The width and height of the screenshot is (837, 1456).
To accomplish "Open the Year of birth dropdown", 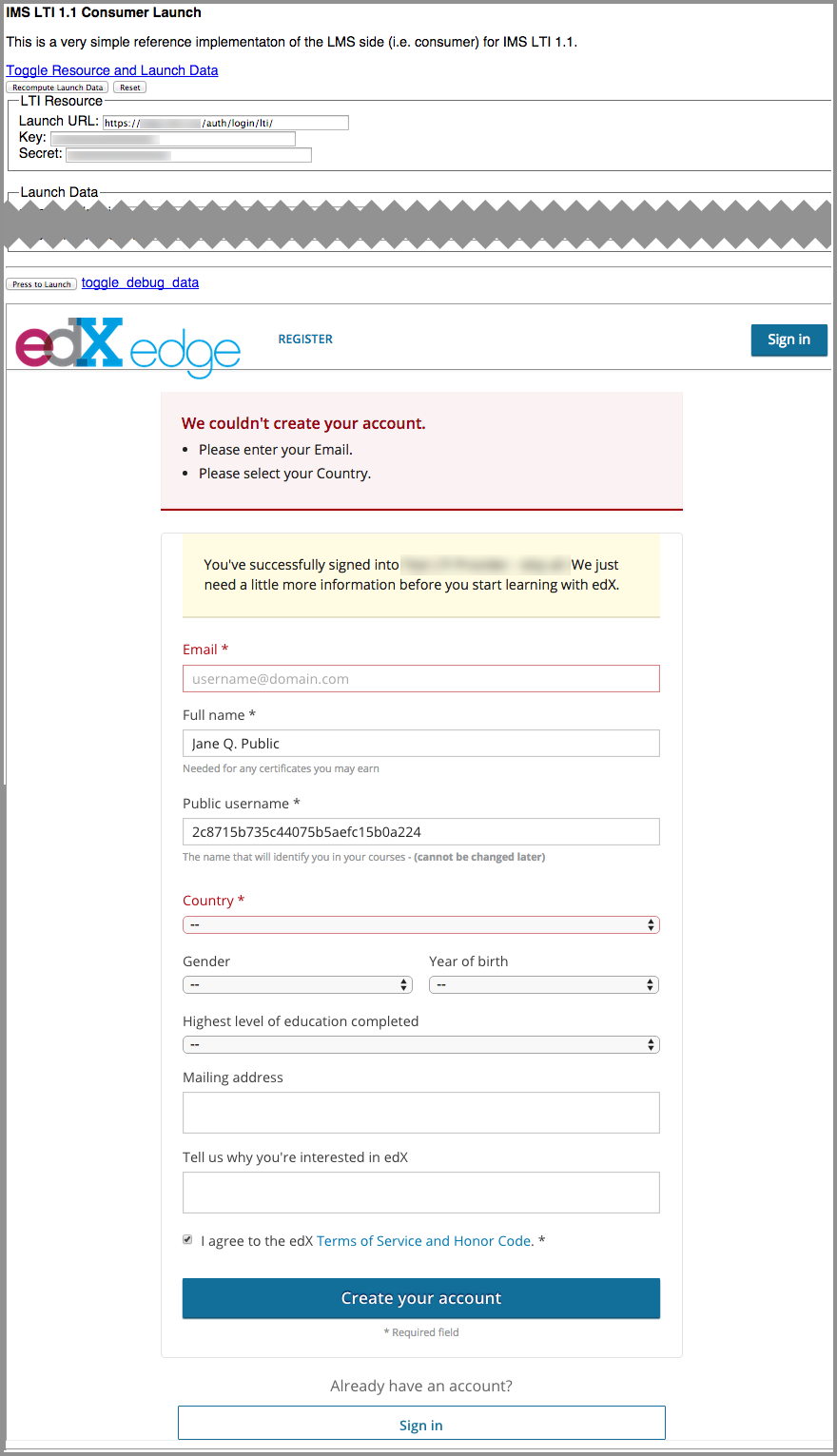I will point(543,984).
